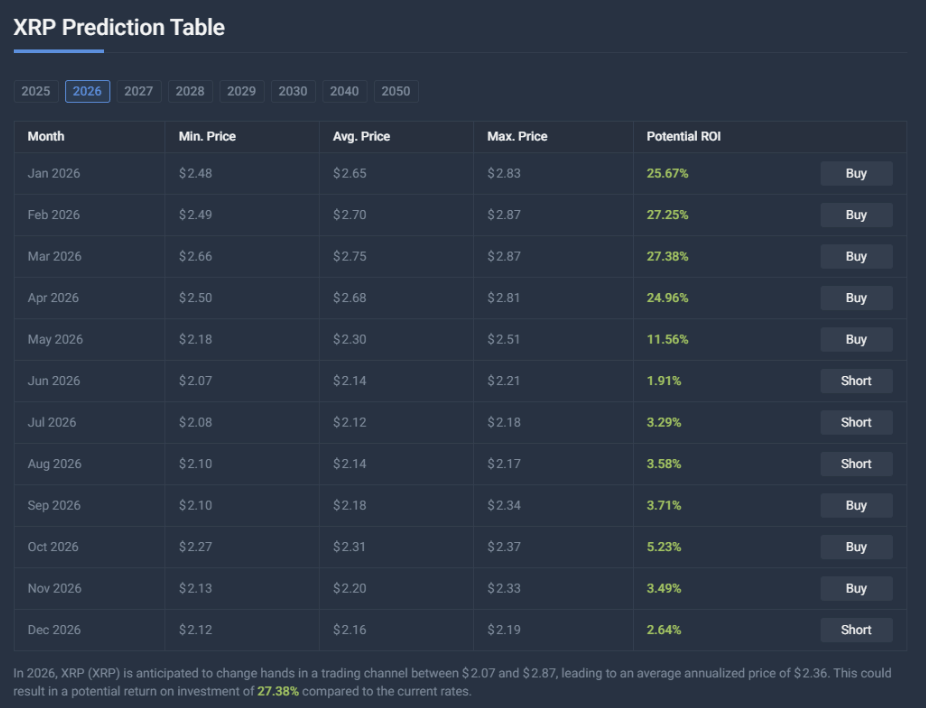Click the active 2026 tab
This screenshot has height=708, width=926.
[87, 91]
